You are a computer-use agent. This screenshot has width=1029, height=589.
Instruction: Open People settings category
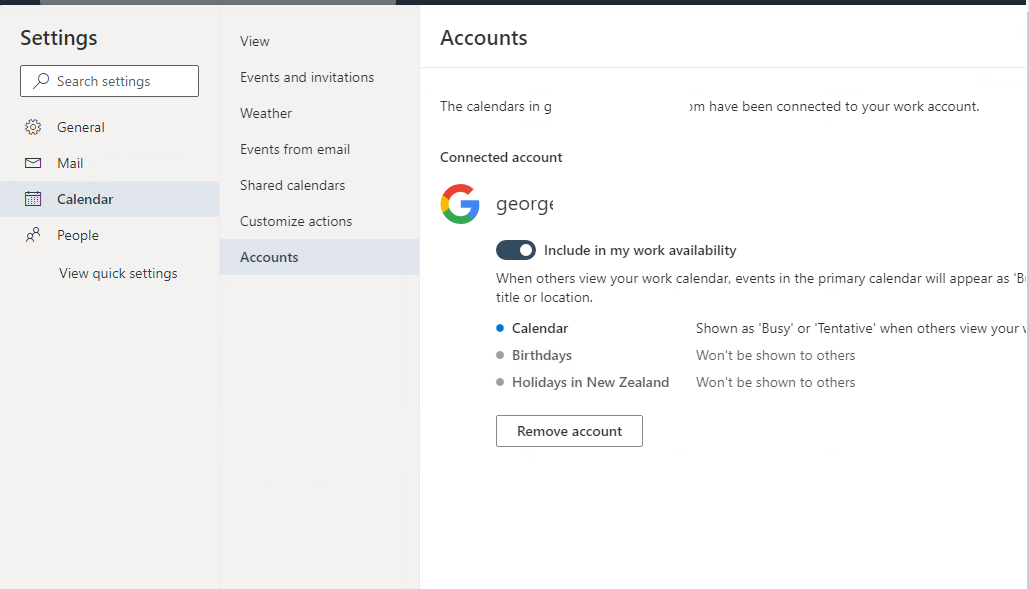click(110, 235)
